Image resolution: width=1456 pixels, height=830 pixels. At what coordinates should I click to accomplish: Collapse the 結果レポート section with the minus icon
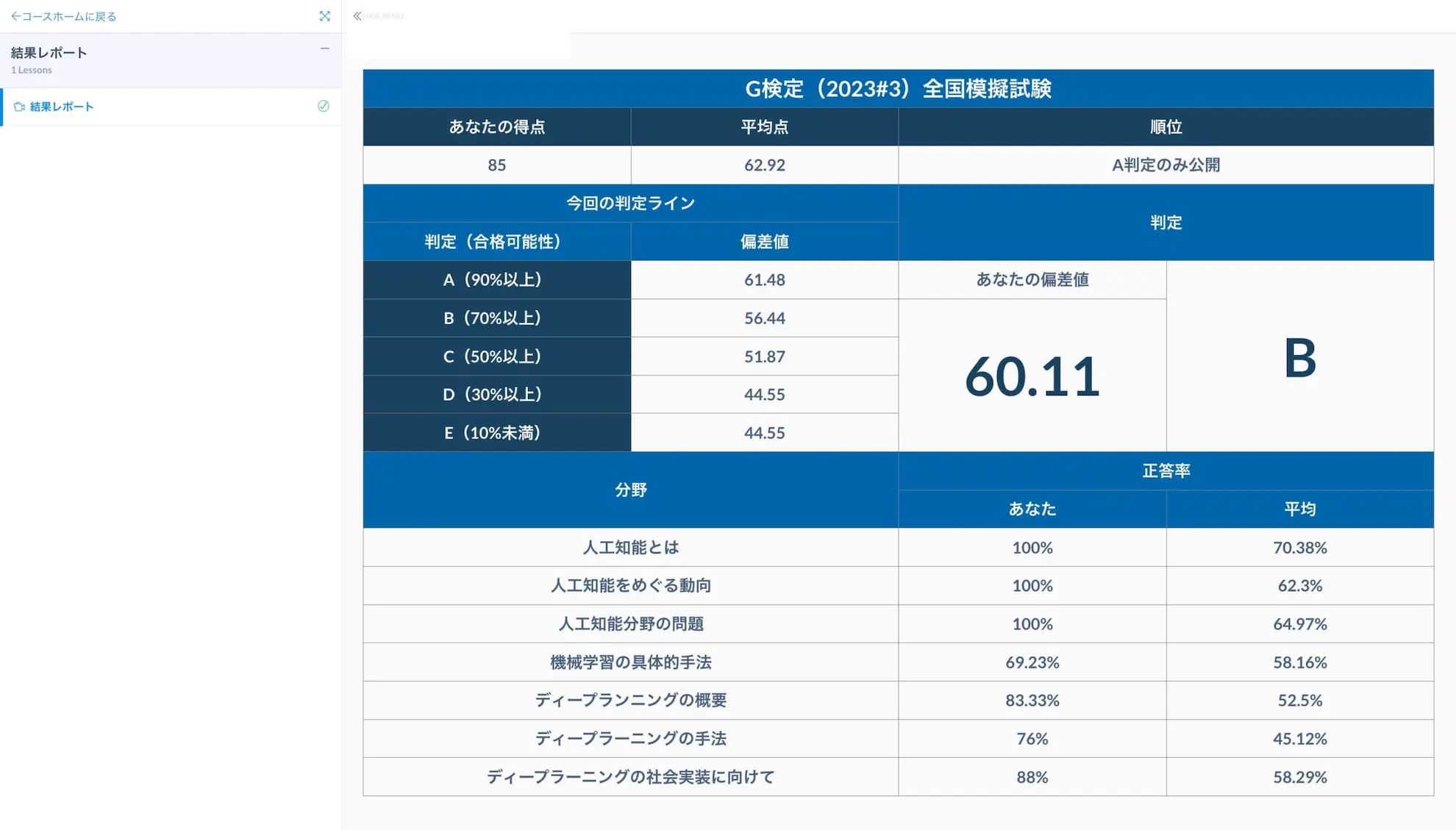click(324, 49)
